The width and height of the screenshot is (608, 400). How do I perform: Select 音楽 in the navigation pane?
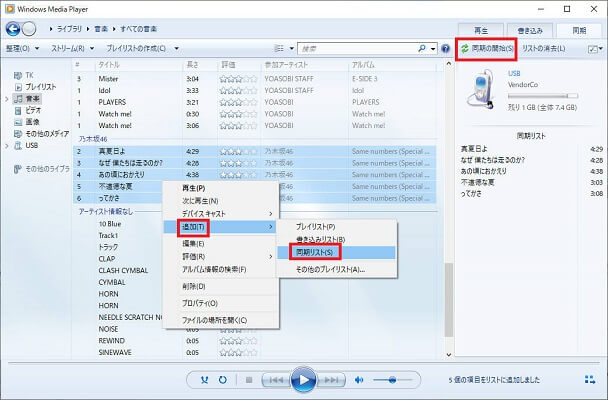click(x=33, y=99)
